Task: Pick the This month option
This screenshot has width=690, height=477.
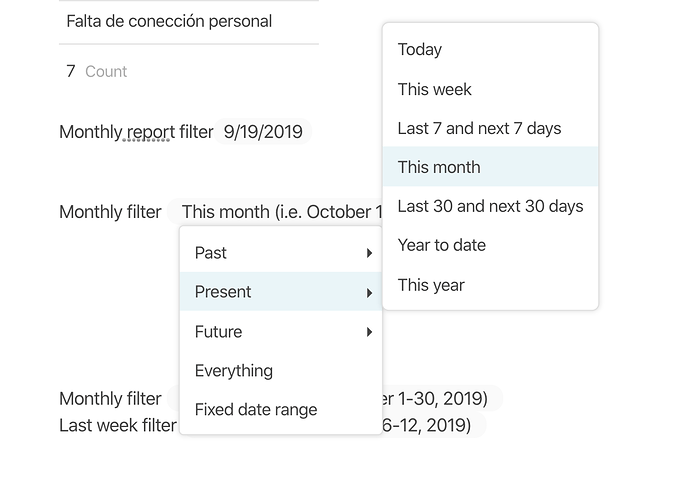Action: pos(439,167)
